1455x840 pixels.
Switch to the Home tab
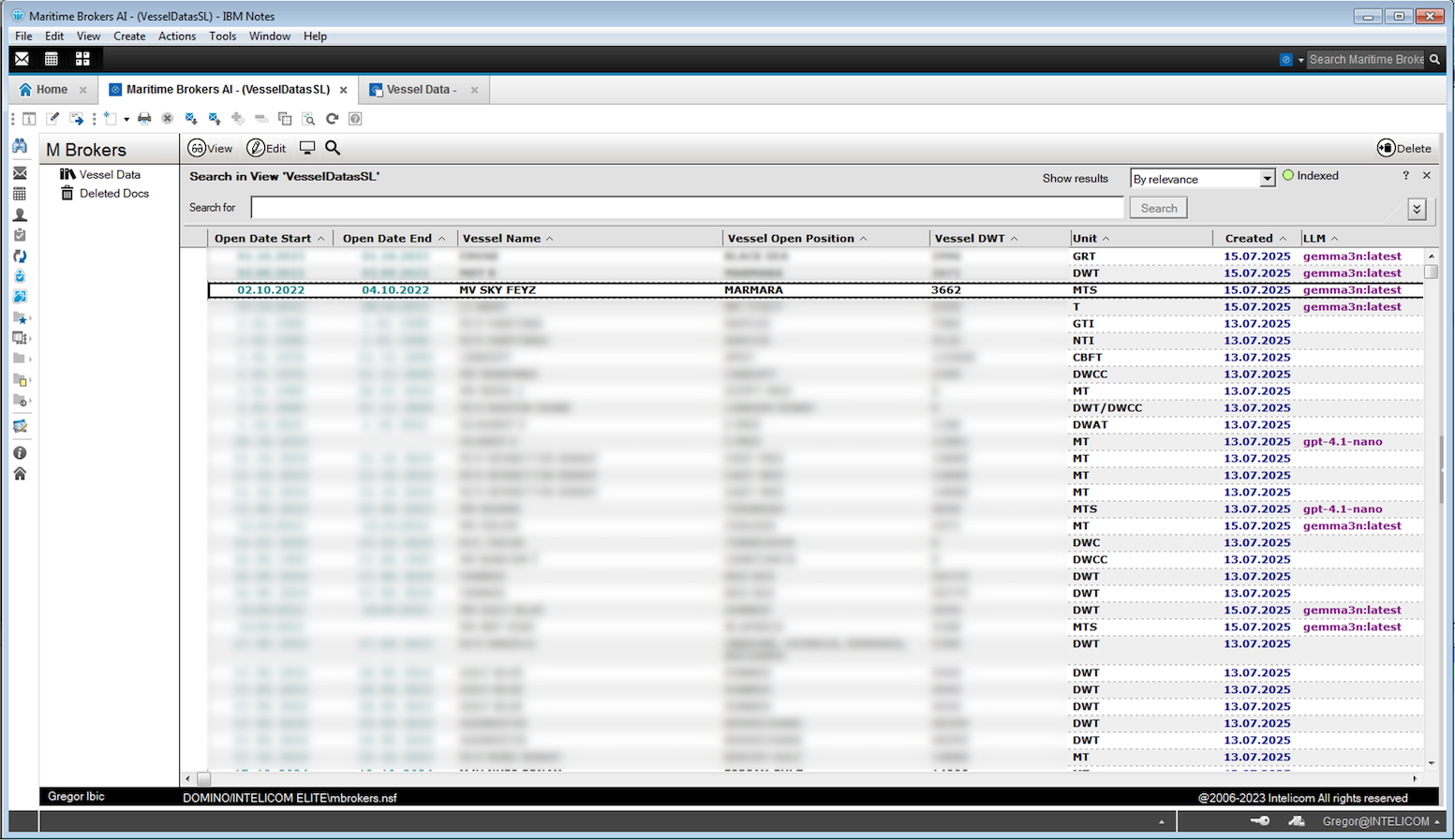point(52,90)
